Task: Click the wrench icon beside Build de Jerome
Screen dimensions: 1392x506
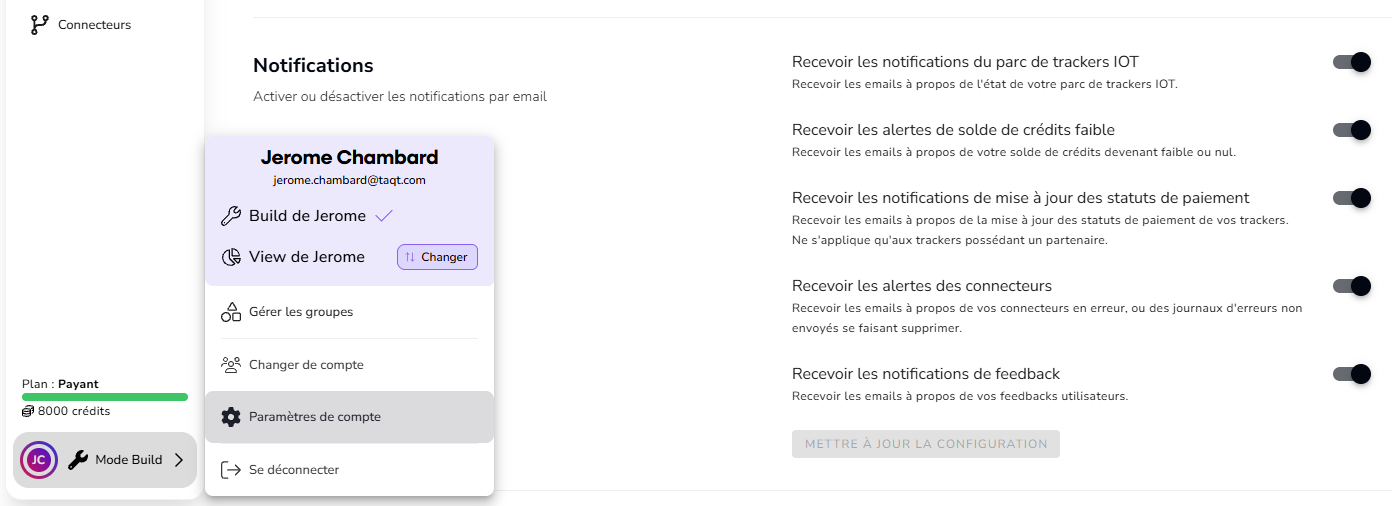Action: (x=230, y=216)
